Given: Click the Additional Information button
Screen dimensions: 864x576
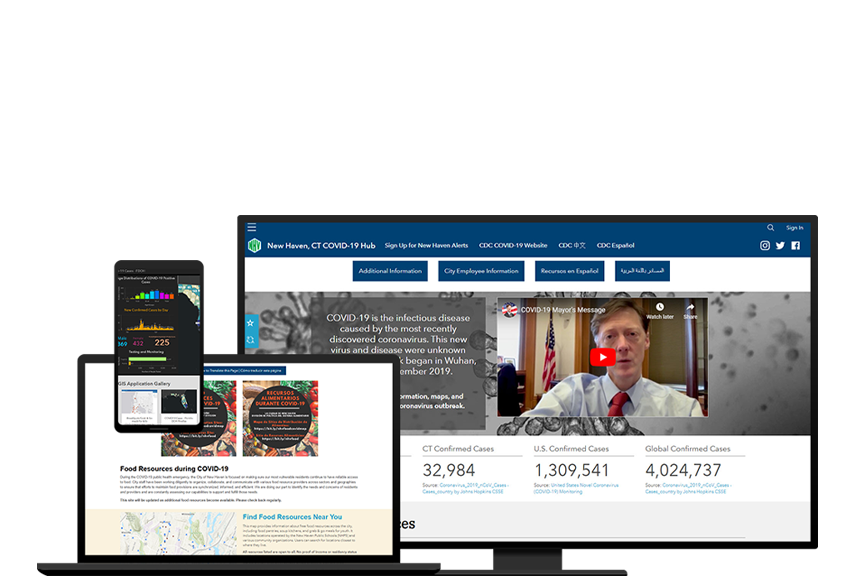Looking at the screenshot, I should [x=390, y=271].
